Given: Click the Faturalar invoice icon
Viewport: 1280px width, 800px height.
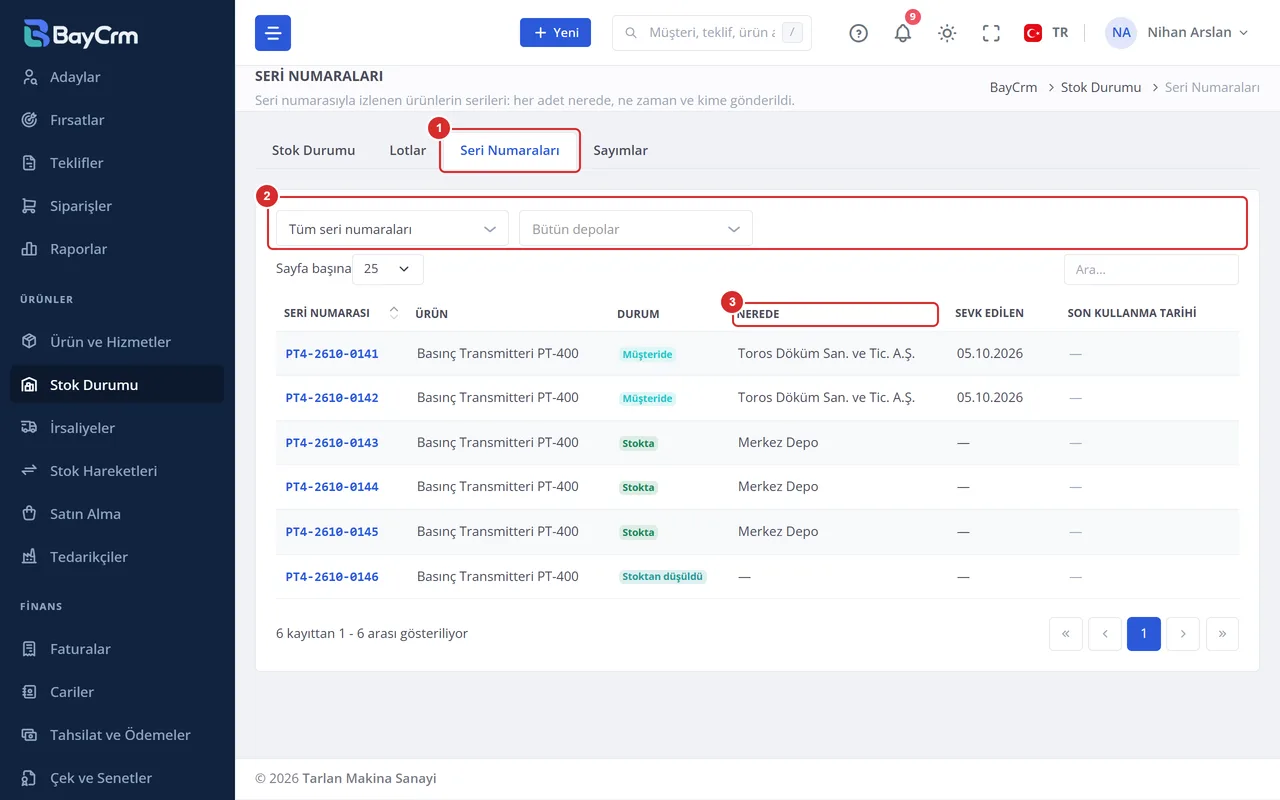Looking at the screenshot, I should (x=30, y=649).
